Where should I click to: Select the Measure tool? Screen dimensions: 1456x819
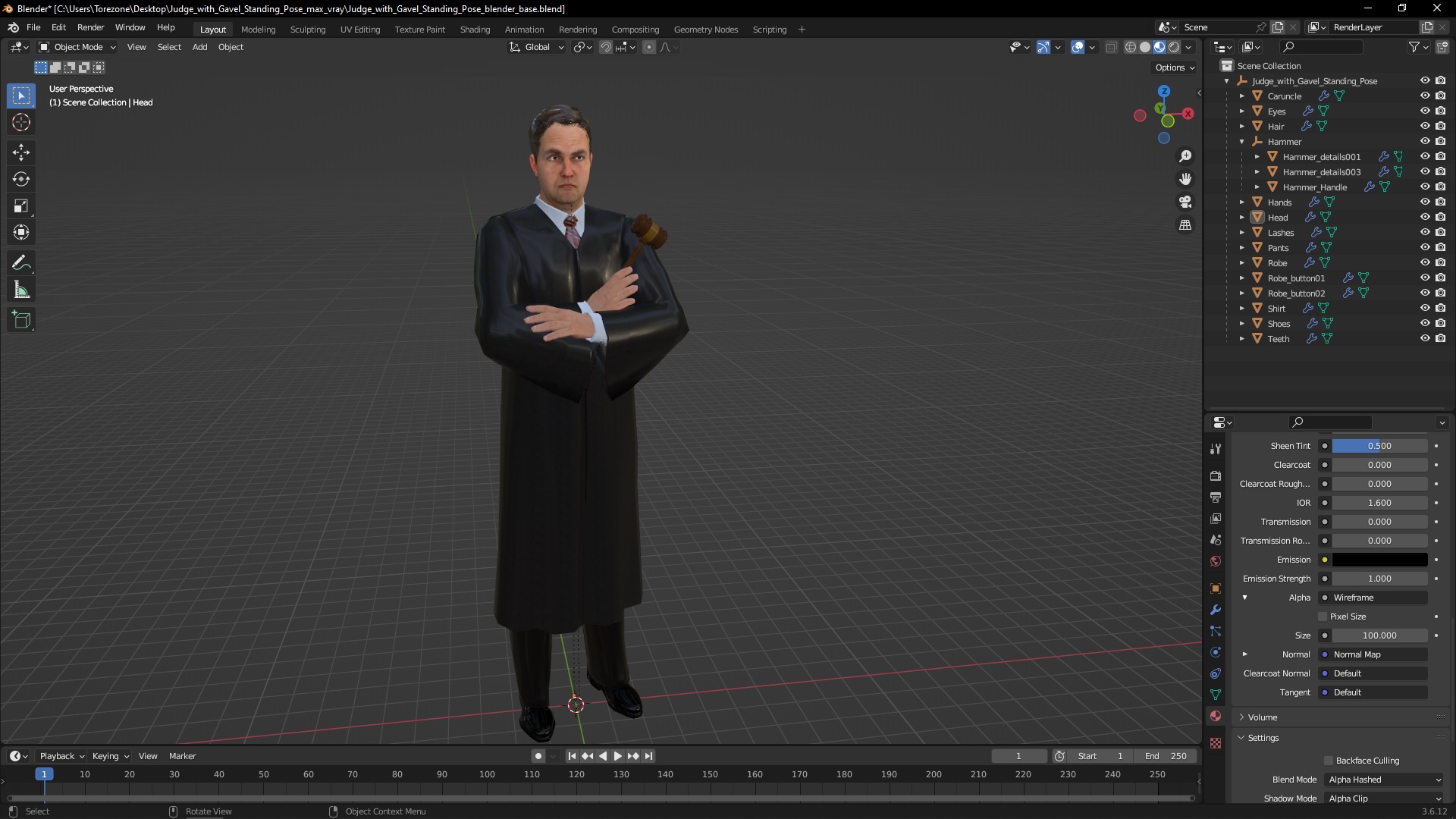21,290
